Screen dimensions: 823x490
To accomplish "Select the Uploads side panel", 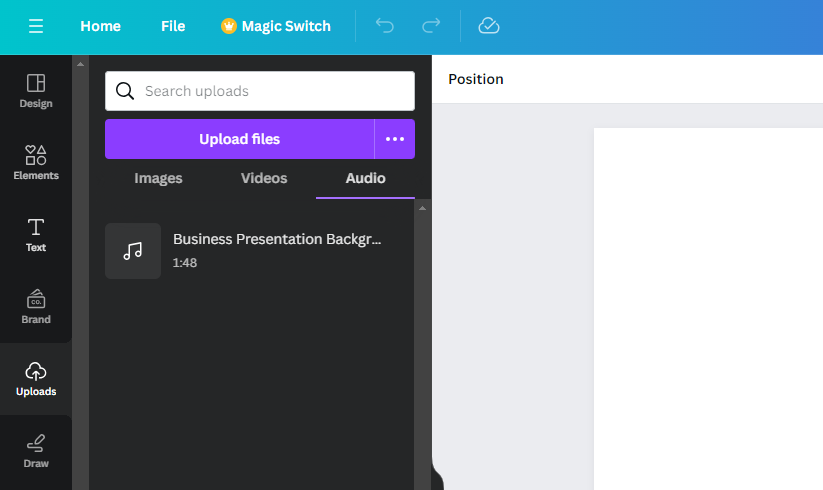I will coord(36,379).
